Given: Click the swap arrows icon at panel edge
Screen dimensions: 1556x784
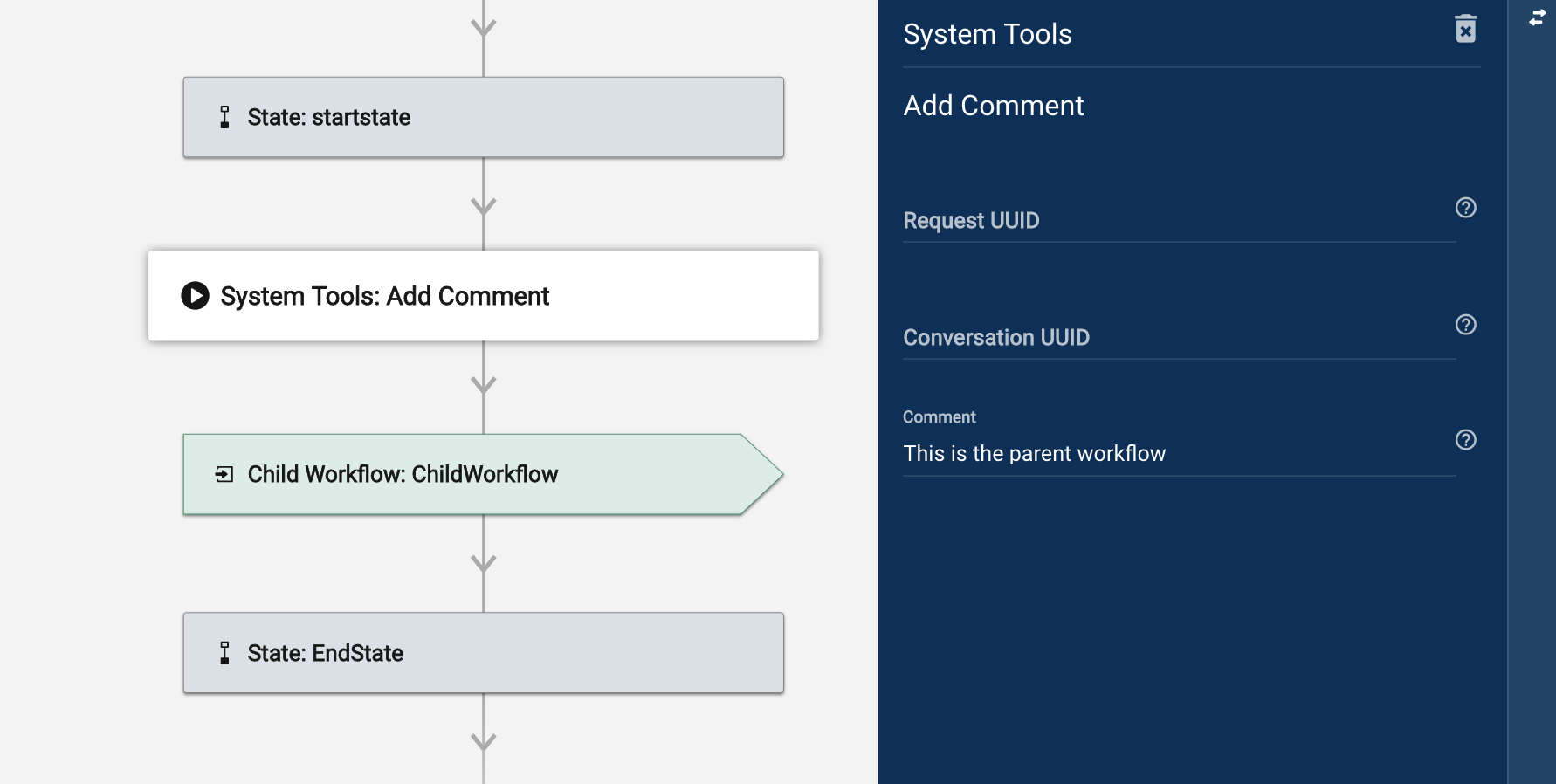Looking at the screenshot, I should point(1538,17).
